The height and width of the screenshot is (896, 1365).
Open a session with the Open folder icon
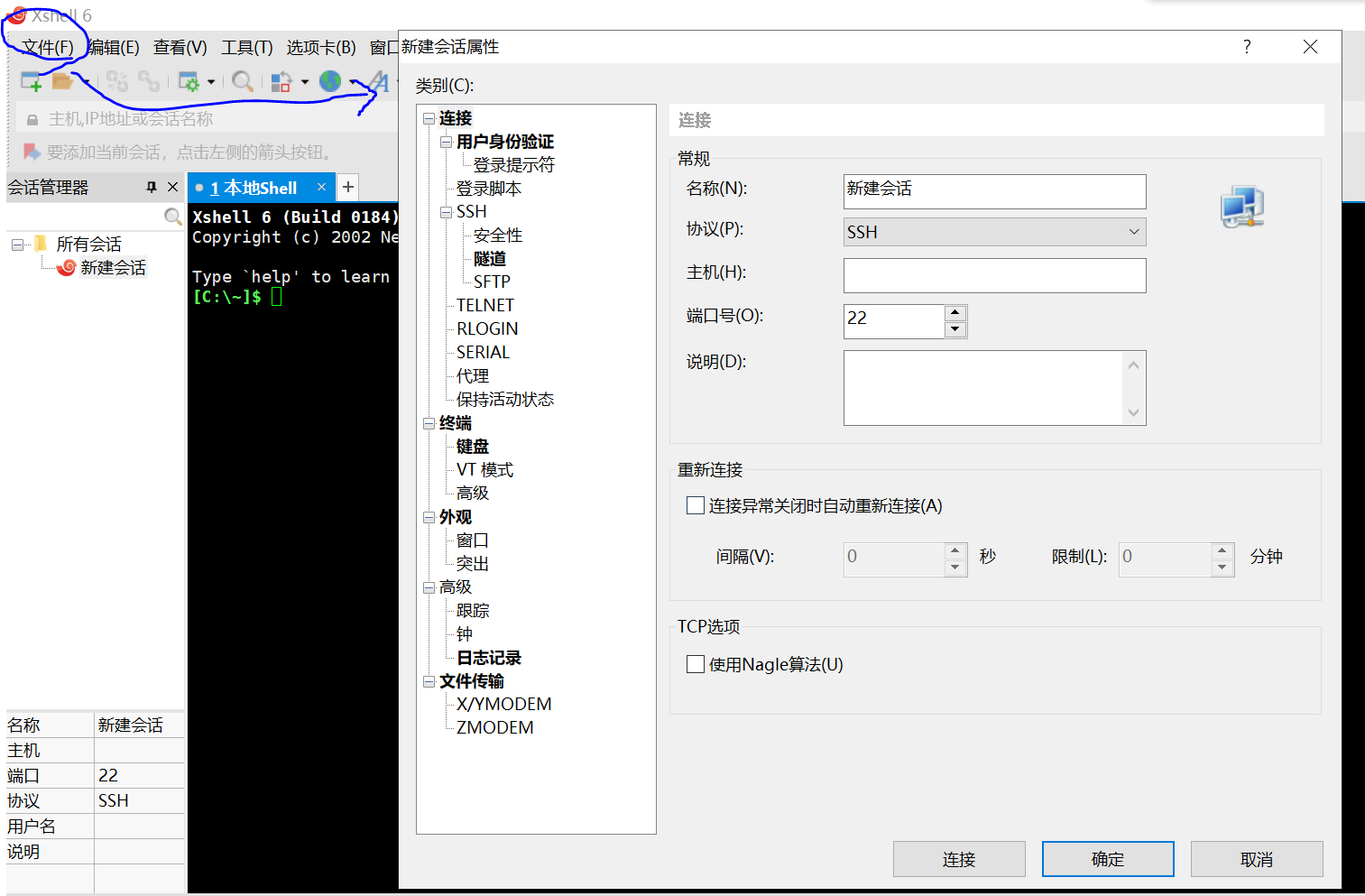coord(61,81)
